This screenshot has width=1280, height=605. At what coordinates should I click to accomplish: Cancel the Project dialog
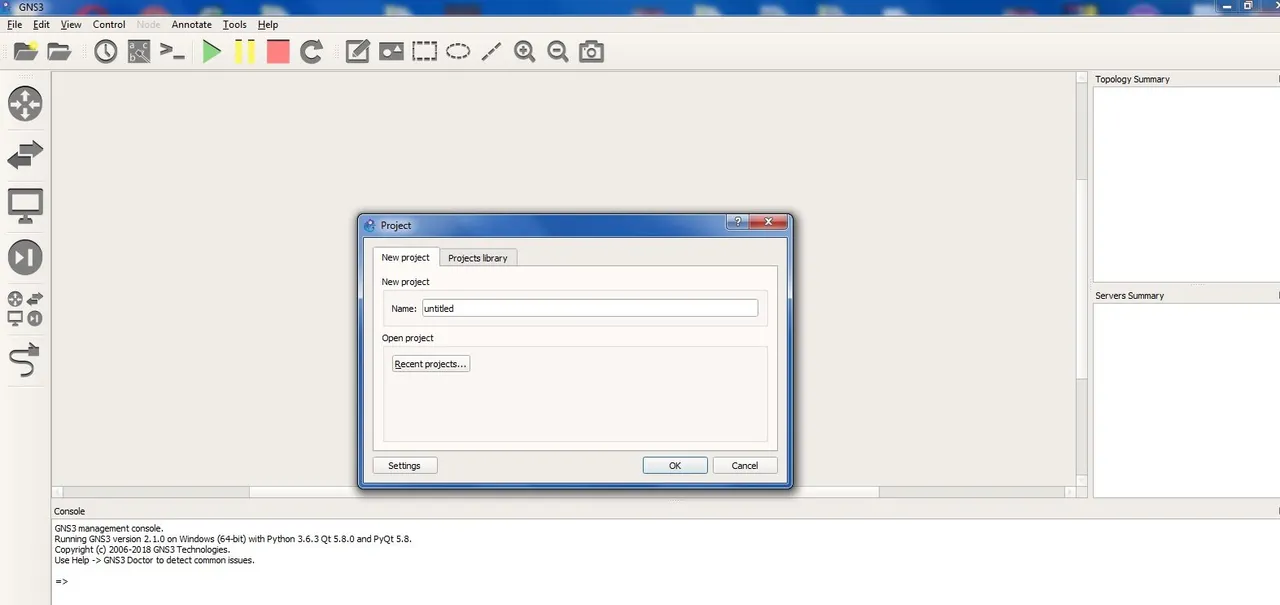(745, 465)
